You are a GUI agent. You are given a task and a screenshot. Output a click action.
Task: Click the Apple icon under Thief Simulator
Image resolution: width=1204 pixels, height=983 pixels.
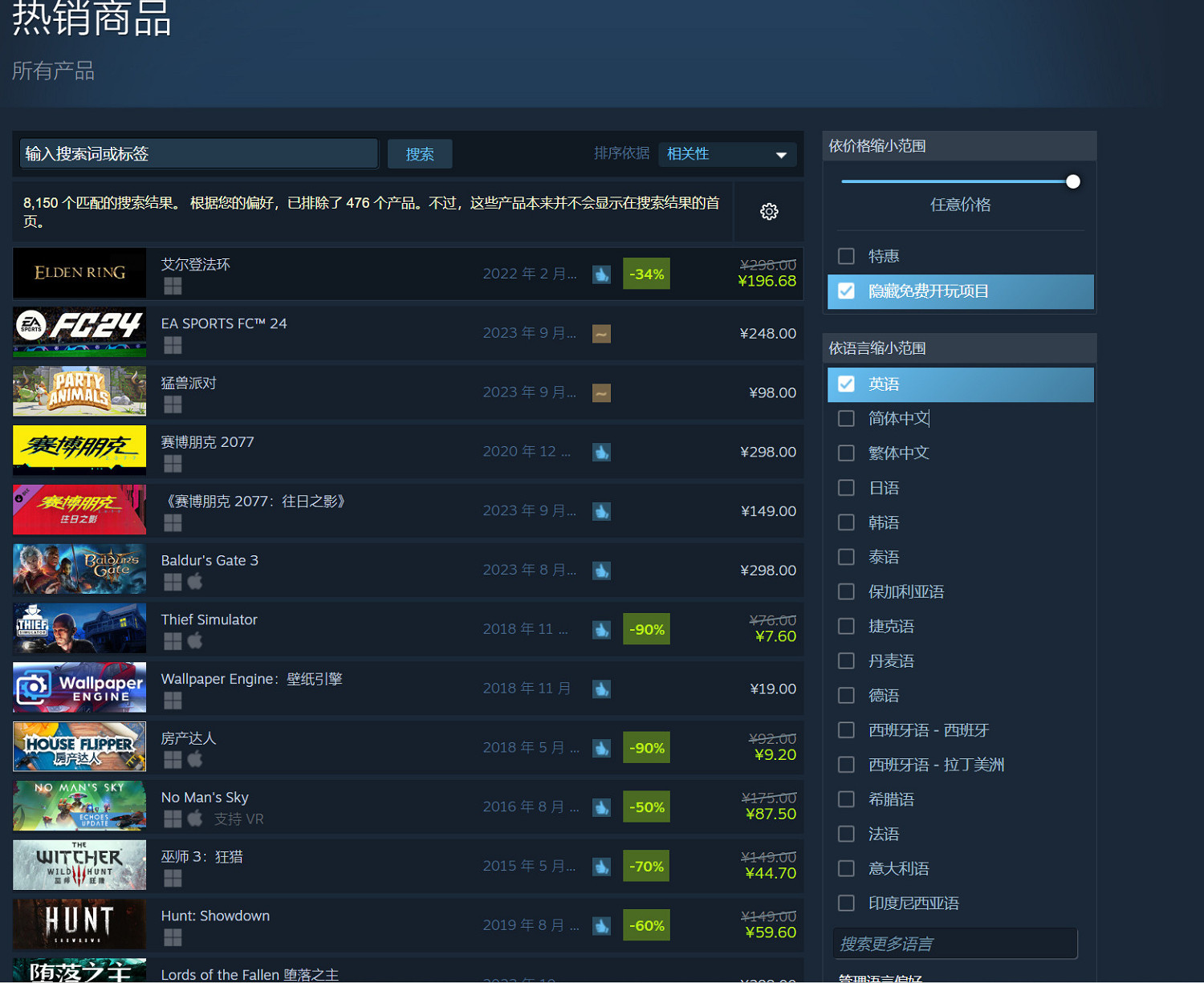195,641
